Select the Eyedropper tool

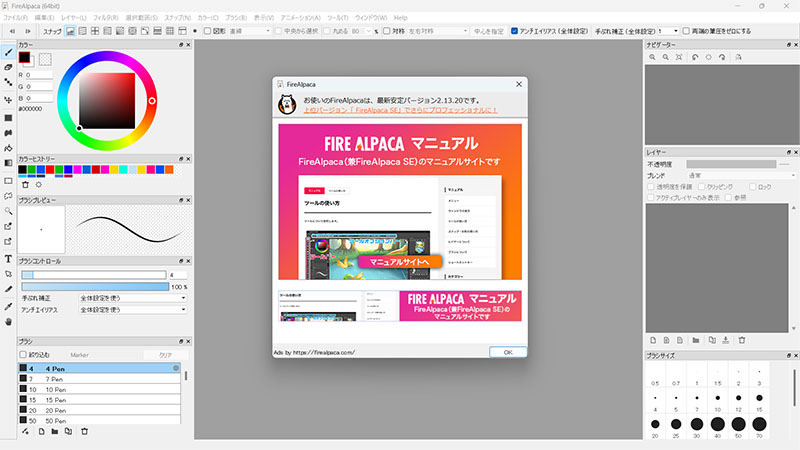[x=8, y=307]
